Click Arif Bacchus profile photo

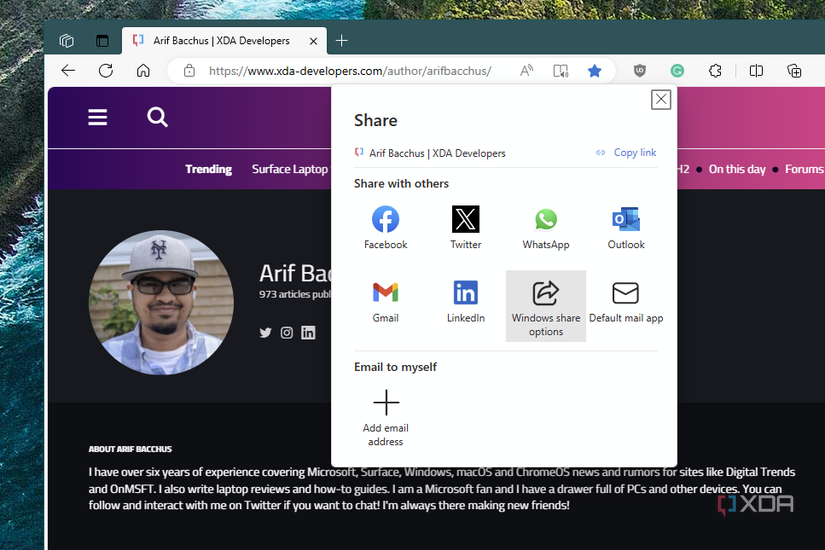(162, 303)
